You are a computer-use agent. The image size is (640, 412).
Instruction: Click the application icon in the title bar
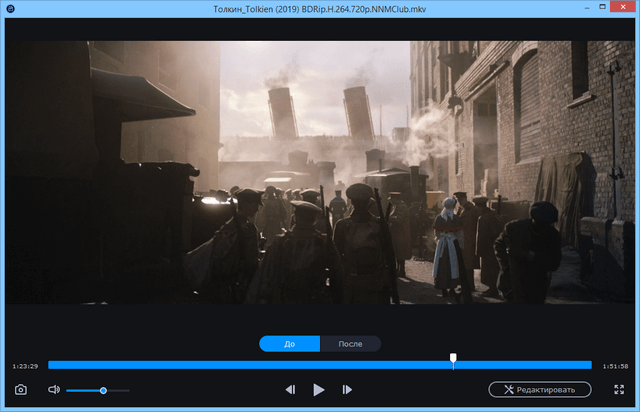[x=11, y=9]
